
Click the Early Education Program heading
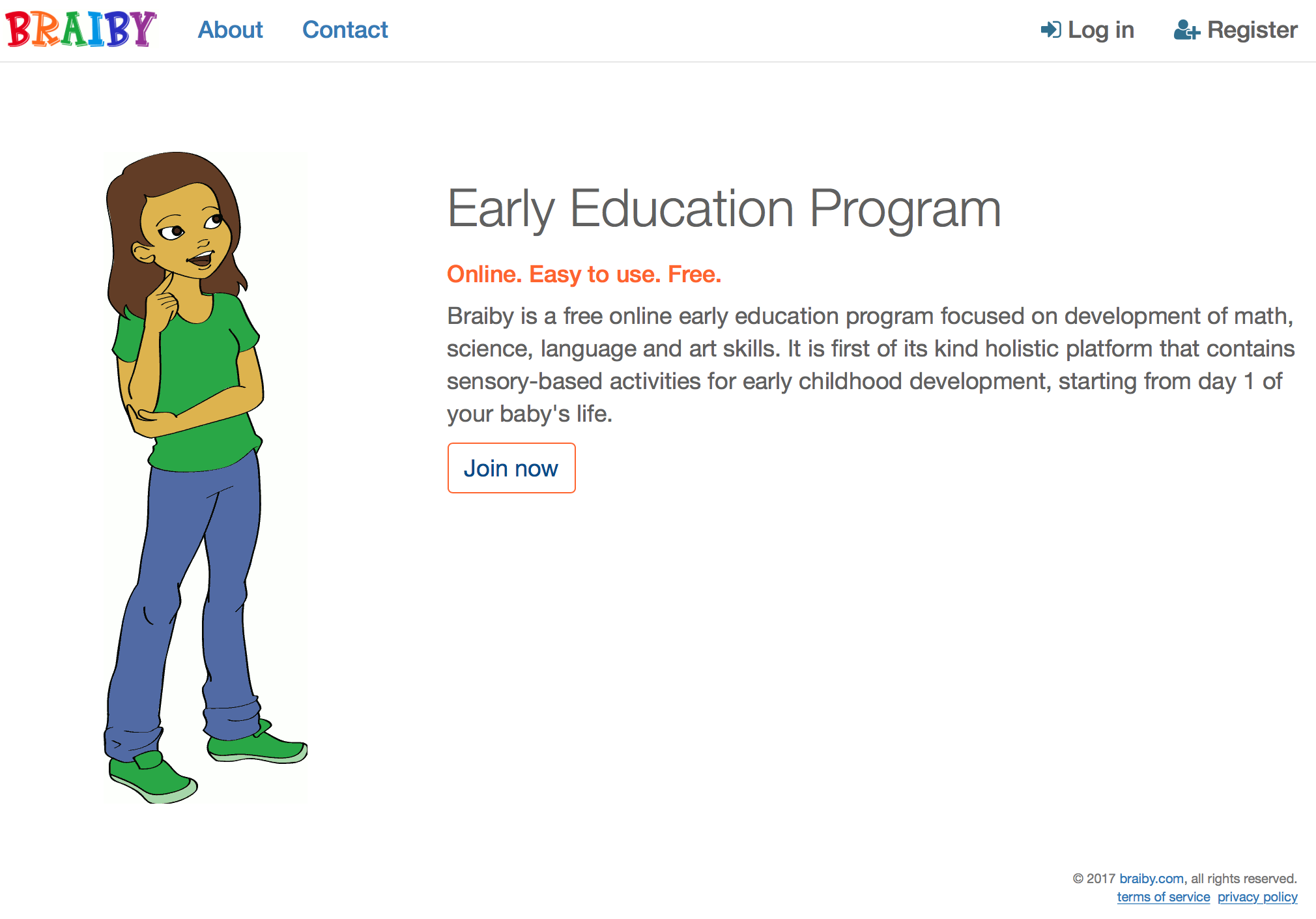723,209
